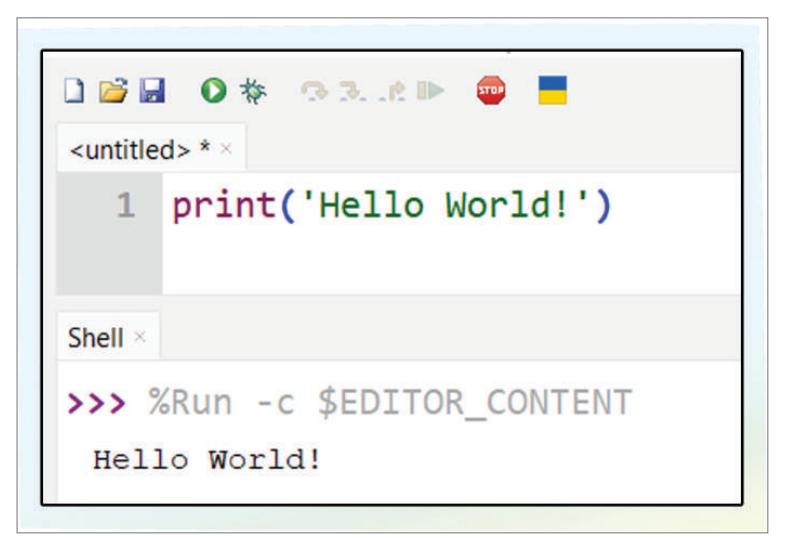Click the >>> prompt in the Shell

pos(96,403)
